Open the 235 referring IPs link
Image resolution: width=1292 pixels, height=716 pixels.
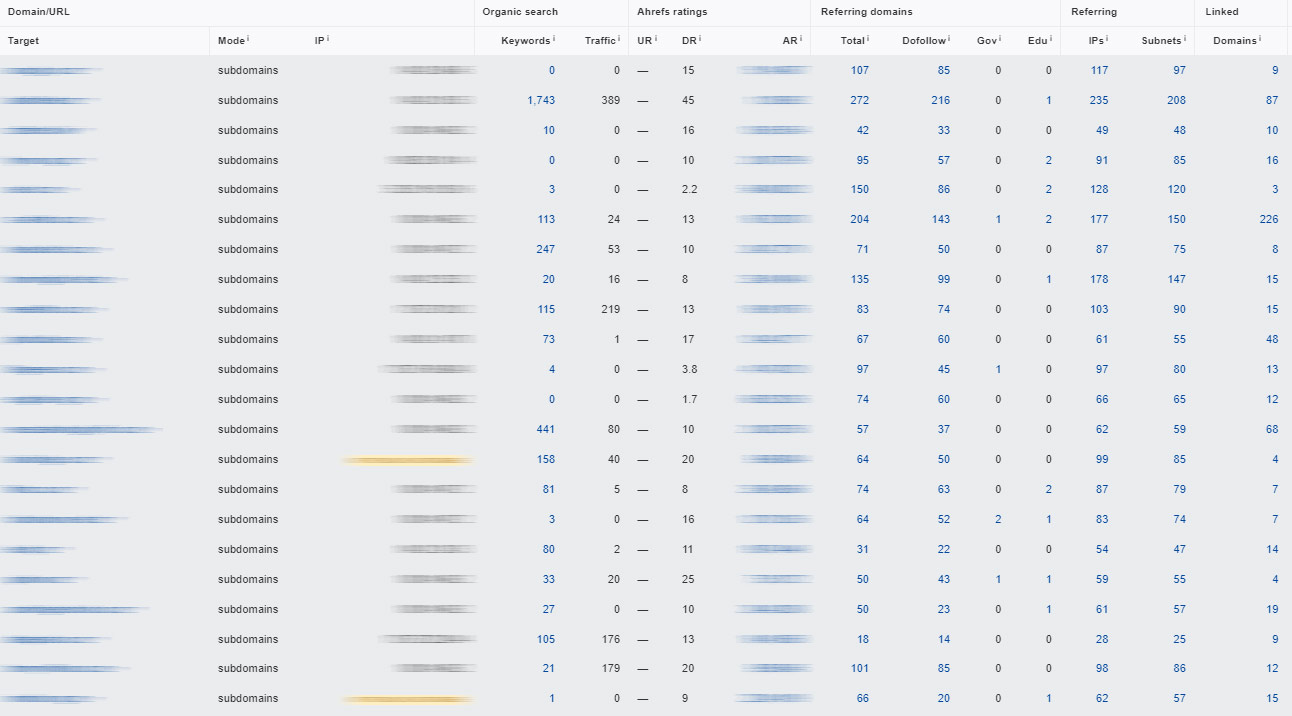1098,101
